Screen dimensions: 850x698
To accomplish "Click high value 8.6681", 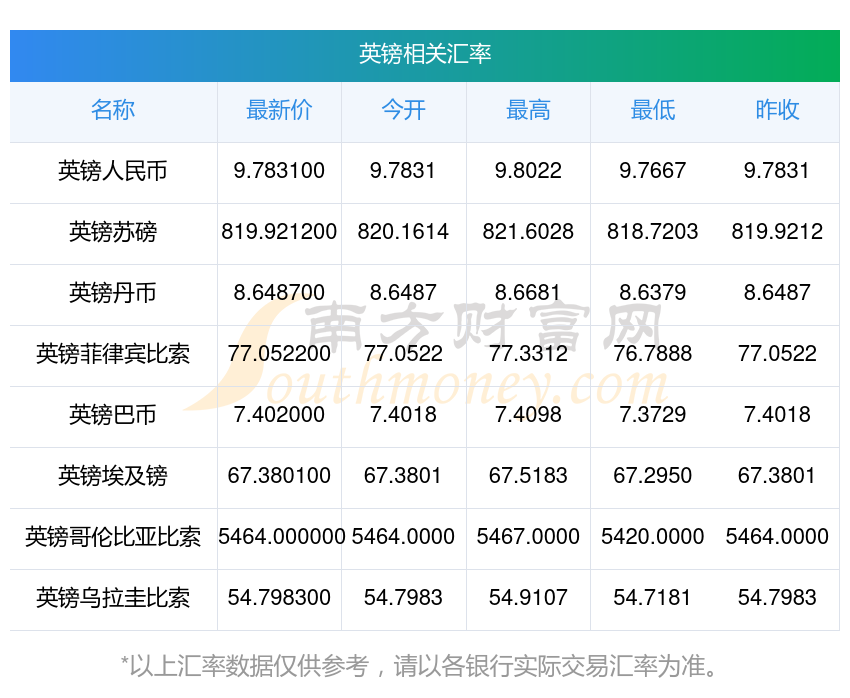I will 528,293.
